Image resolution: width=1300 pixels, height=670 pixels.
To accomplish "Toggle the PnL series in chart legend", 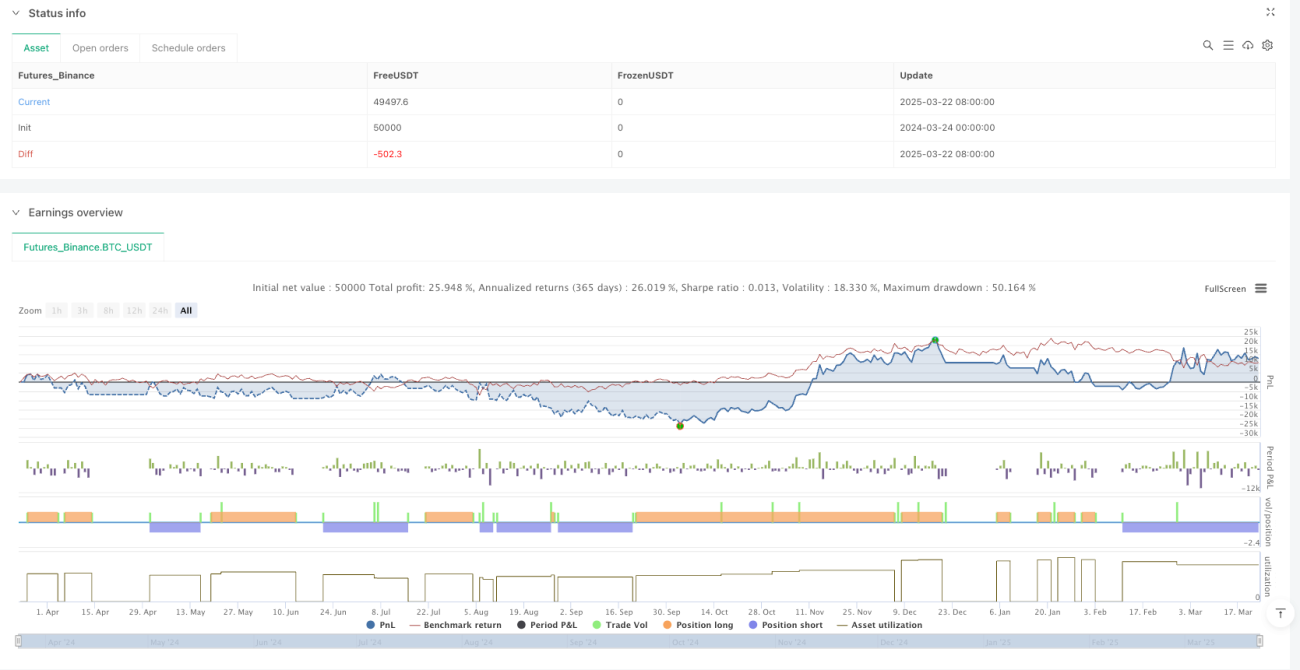I will 381,625.
